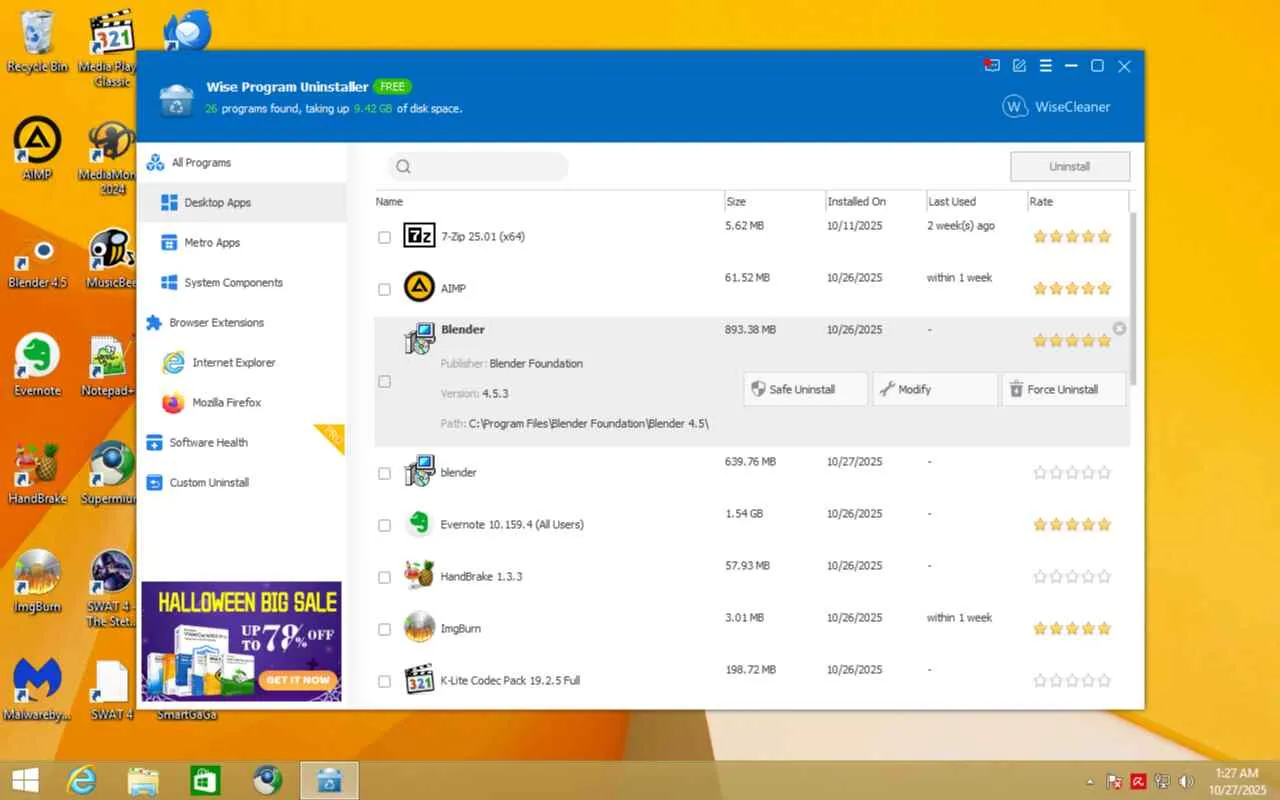
Task: Click the Evernote elephant icon in the program list
Action: point(419,524)
